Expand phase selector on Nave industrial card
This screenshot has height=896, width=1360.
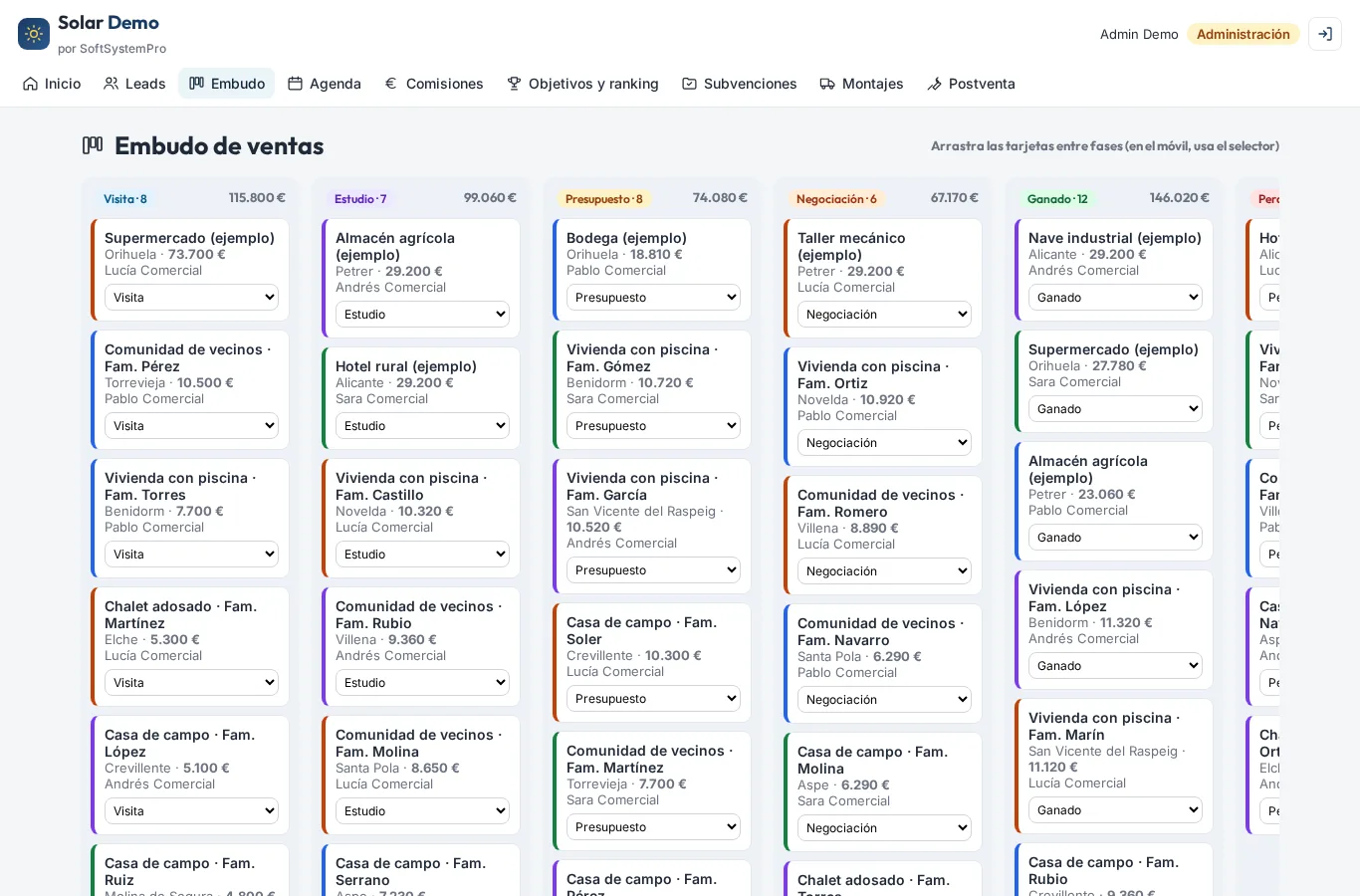pos(1115,298)
